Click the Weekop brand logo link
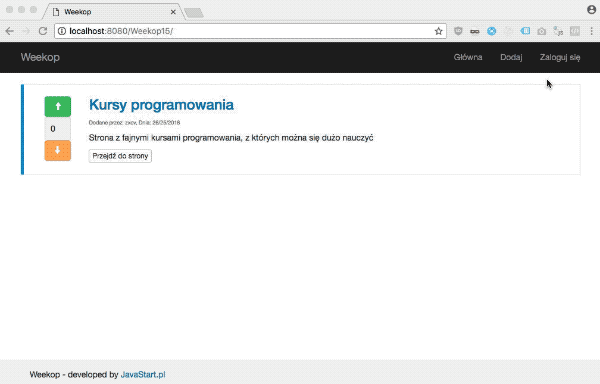The height and width of the screenshot is (384, 600). coord(40,57)
